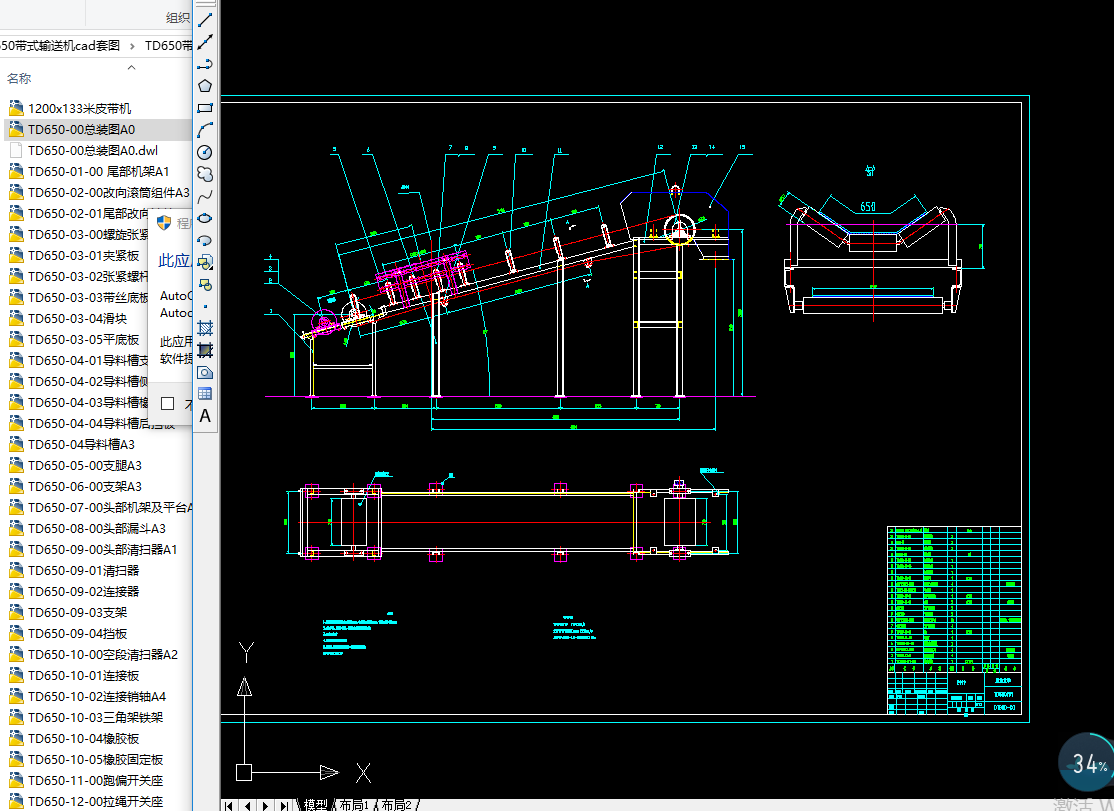Select the Multiline Text tool
Viewport: 1114px width, 811px height.
pyautogui.click(x=205, y=416)
